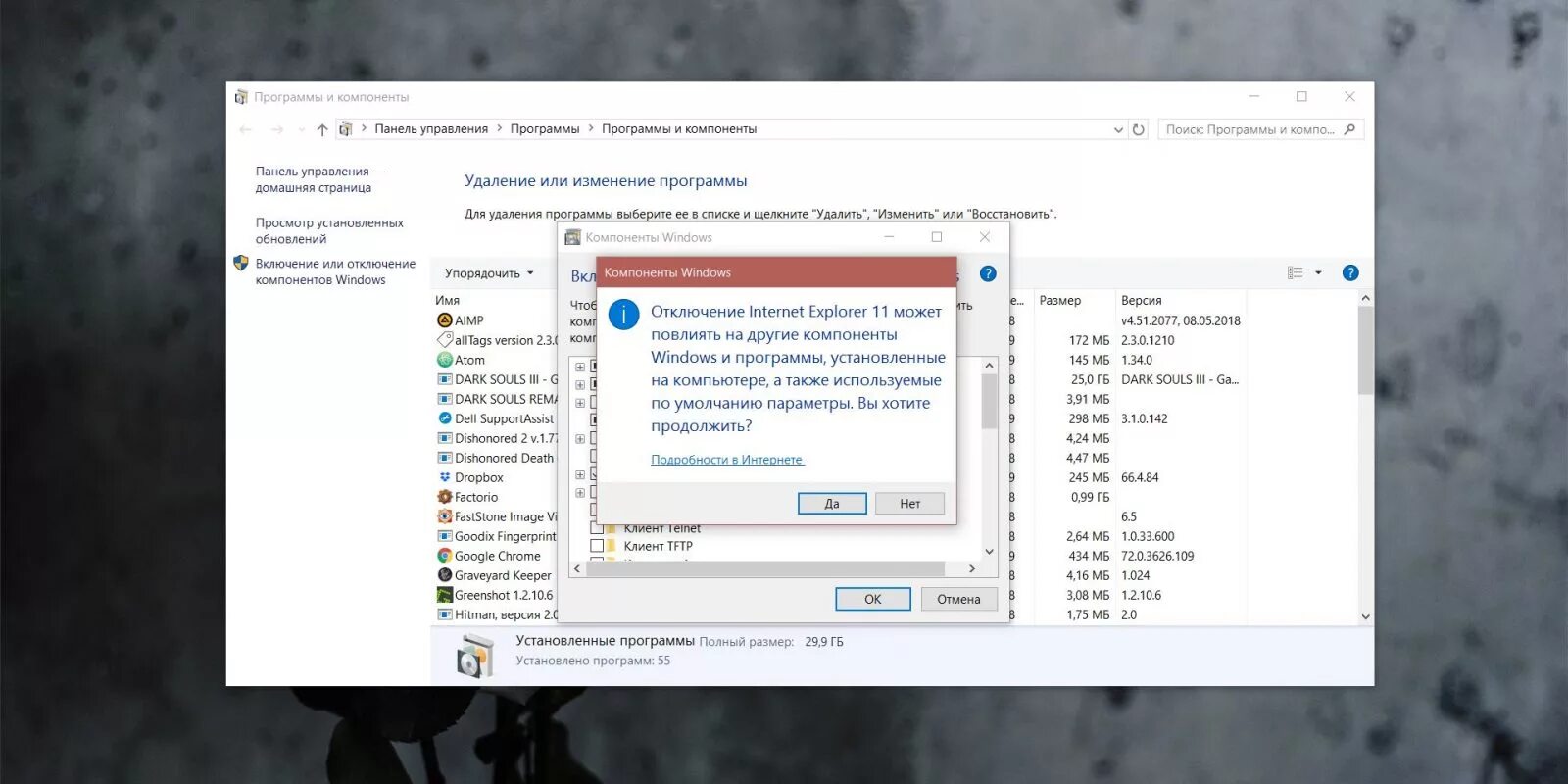This screenshot has height=784, width=1568.
Task: Select the Dropbox row name
Action: tap(479, 477)
